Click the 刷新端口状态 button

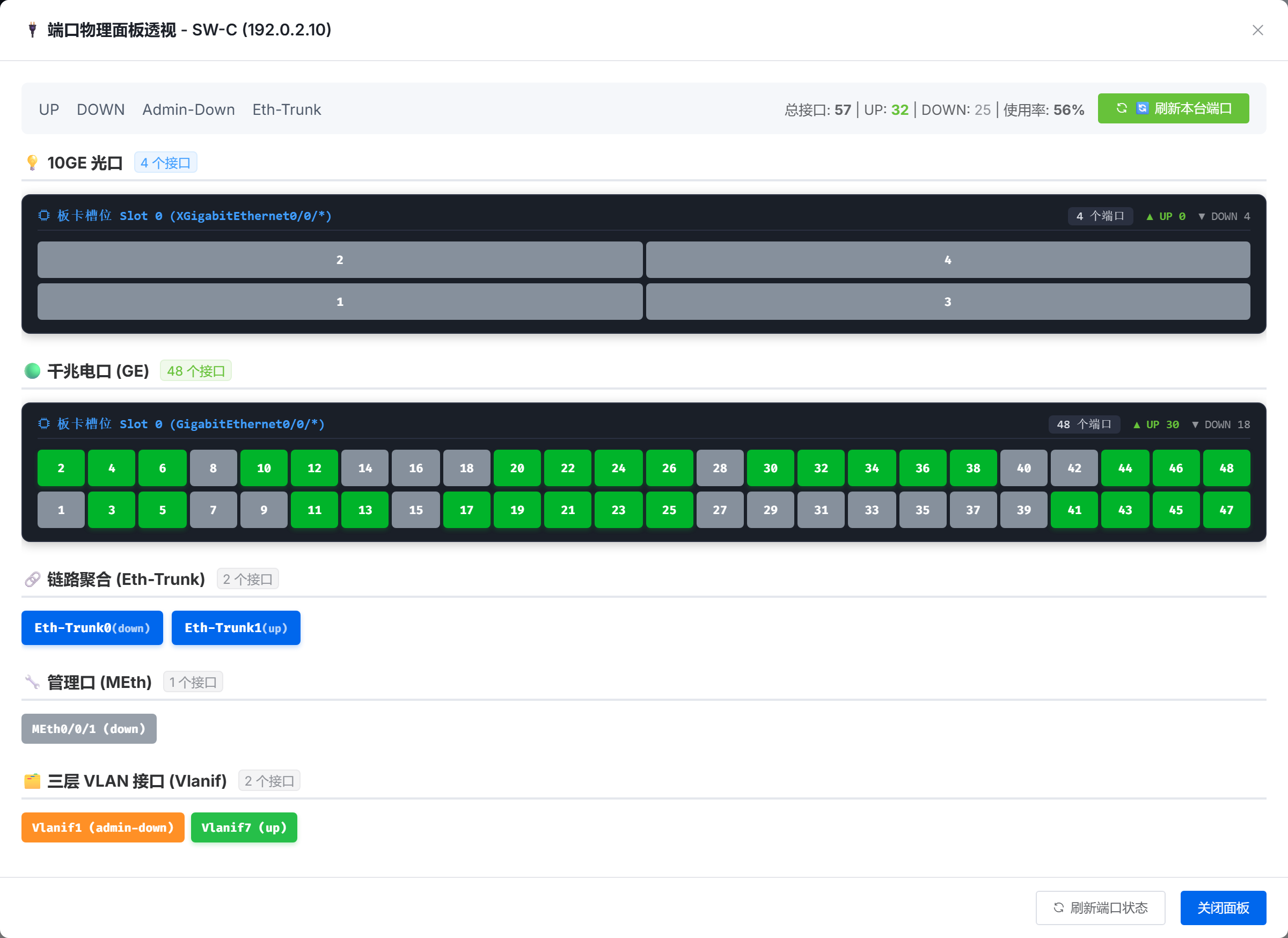point(1101,908)
